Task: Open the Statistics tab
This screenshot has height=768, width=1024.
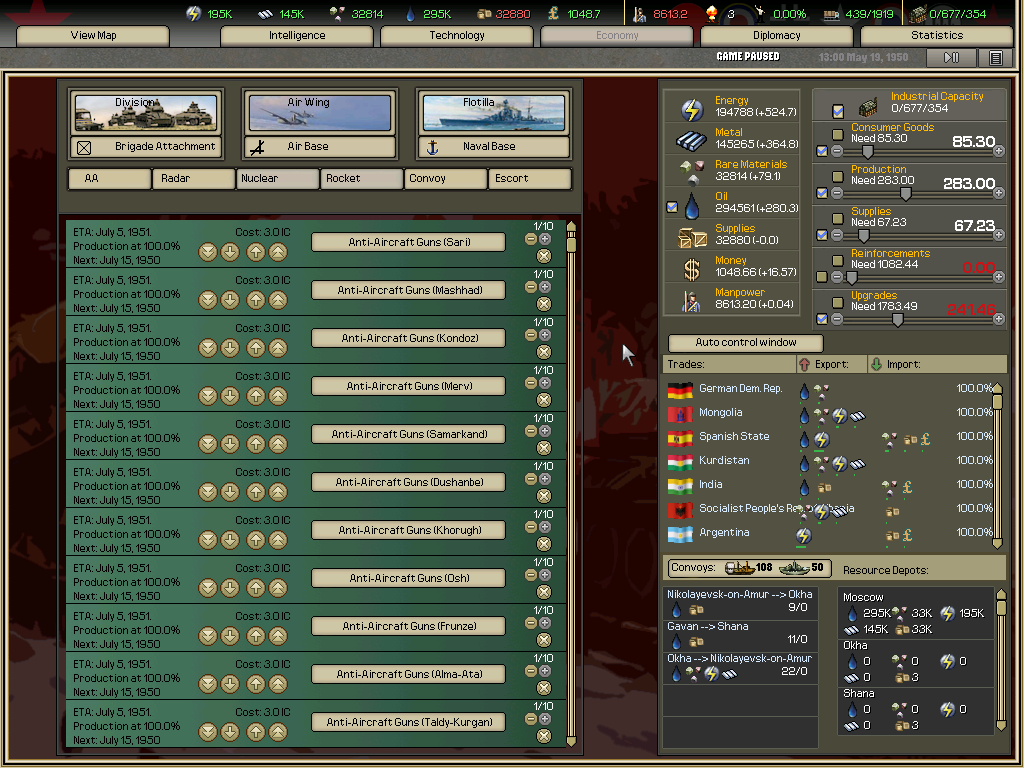Action: coord(937,36)
